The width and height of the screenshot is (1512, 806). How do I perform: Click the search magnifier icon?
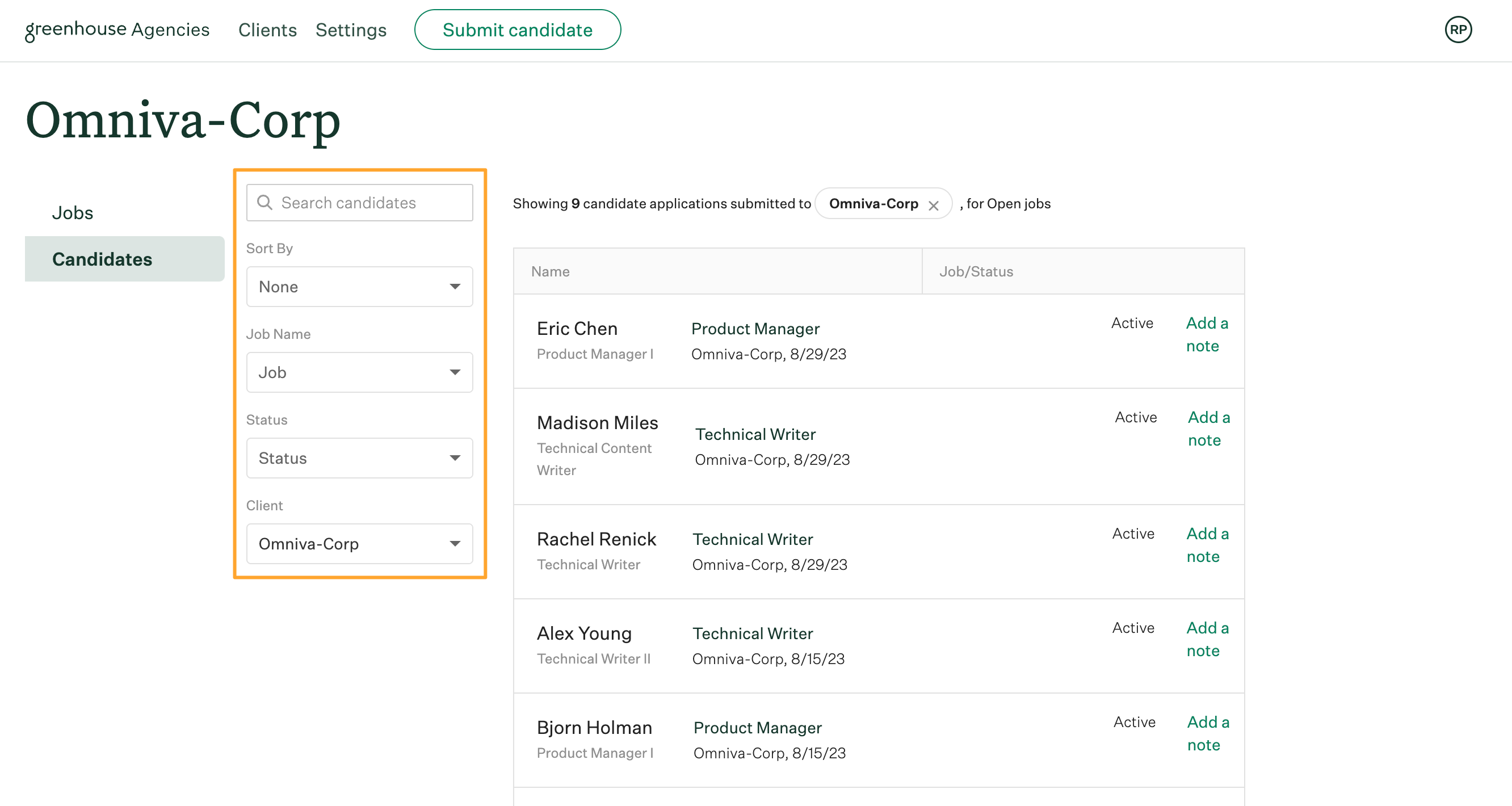click(x=264, y=203)
